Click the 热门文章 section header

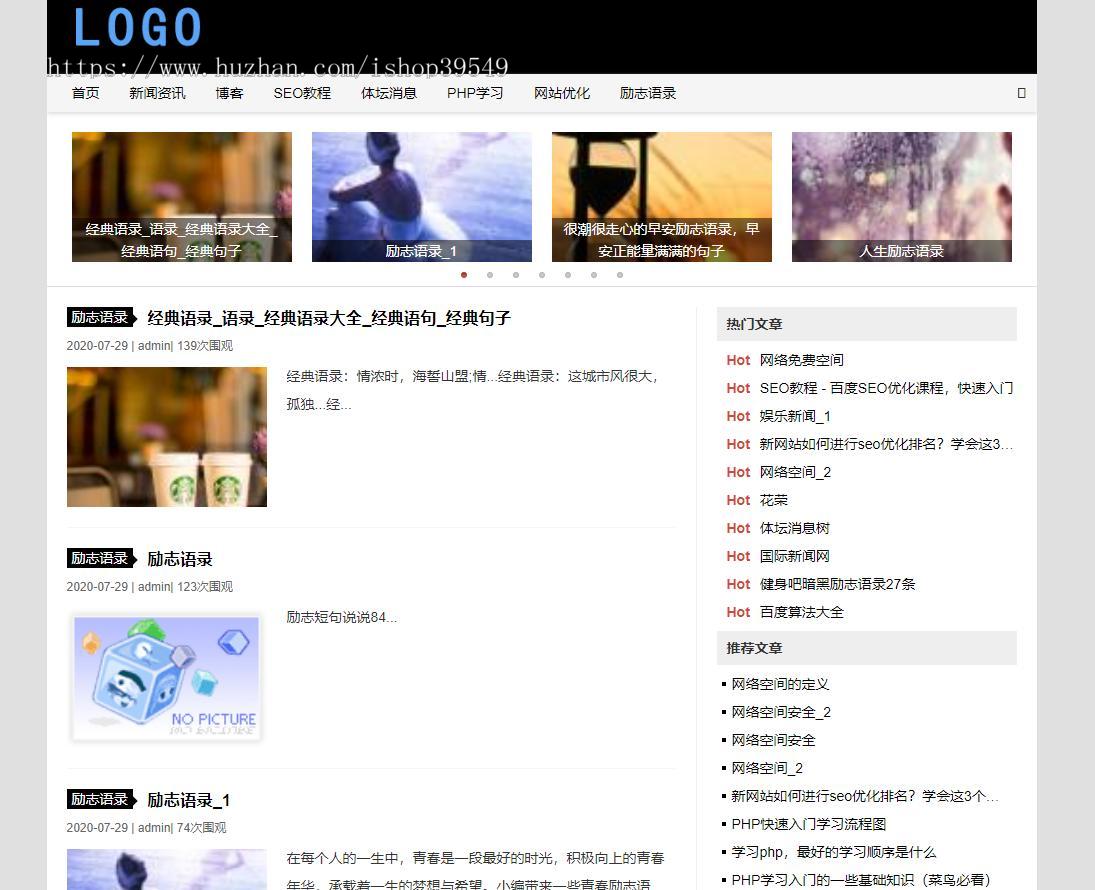[x=867, y=323]
